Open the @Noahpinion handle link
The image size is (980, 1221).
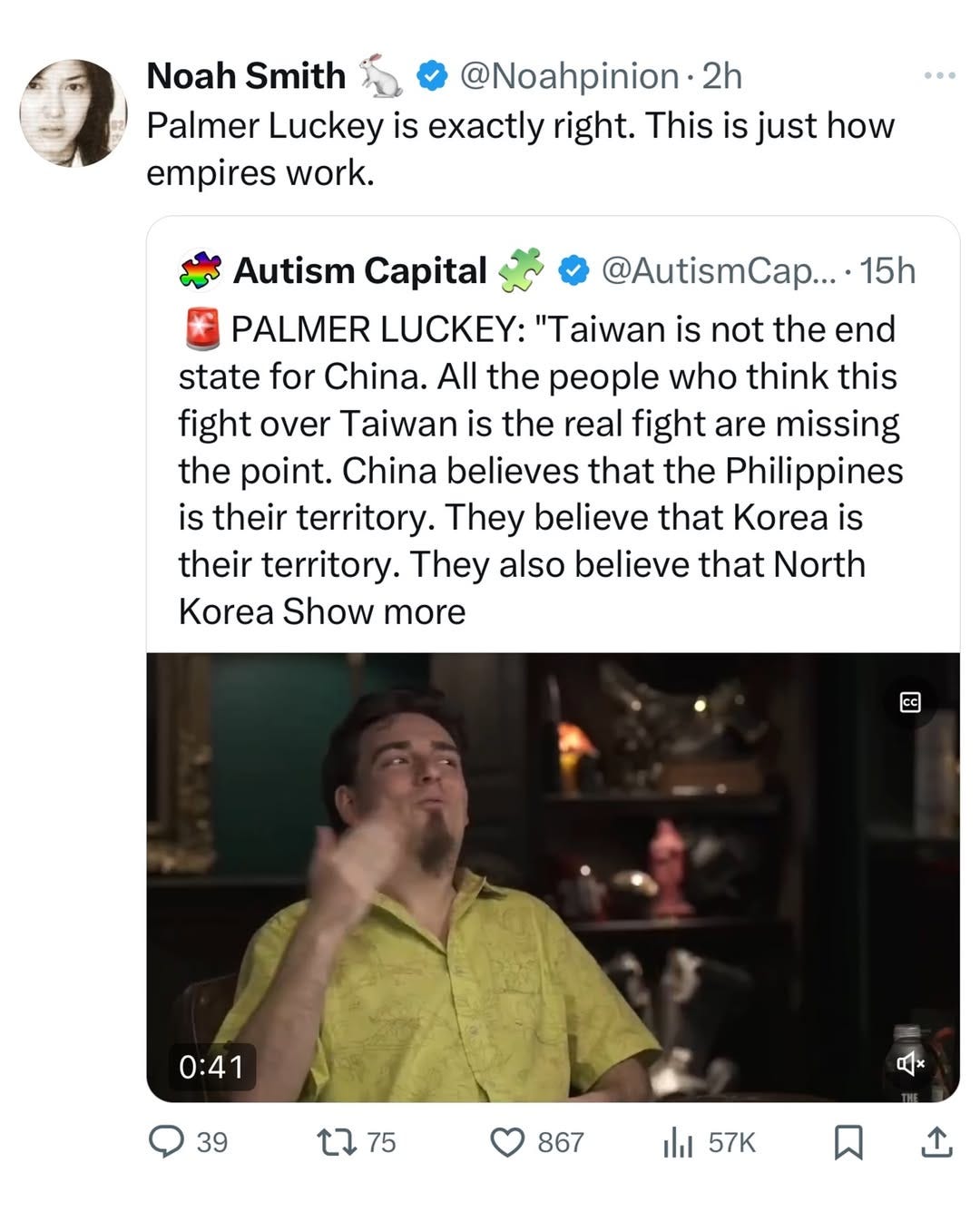[569, 76]
